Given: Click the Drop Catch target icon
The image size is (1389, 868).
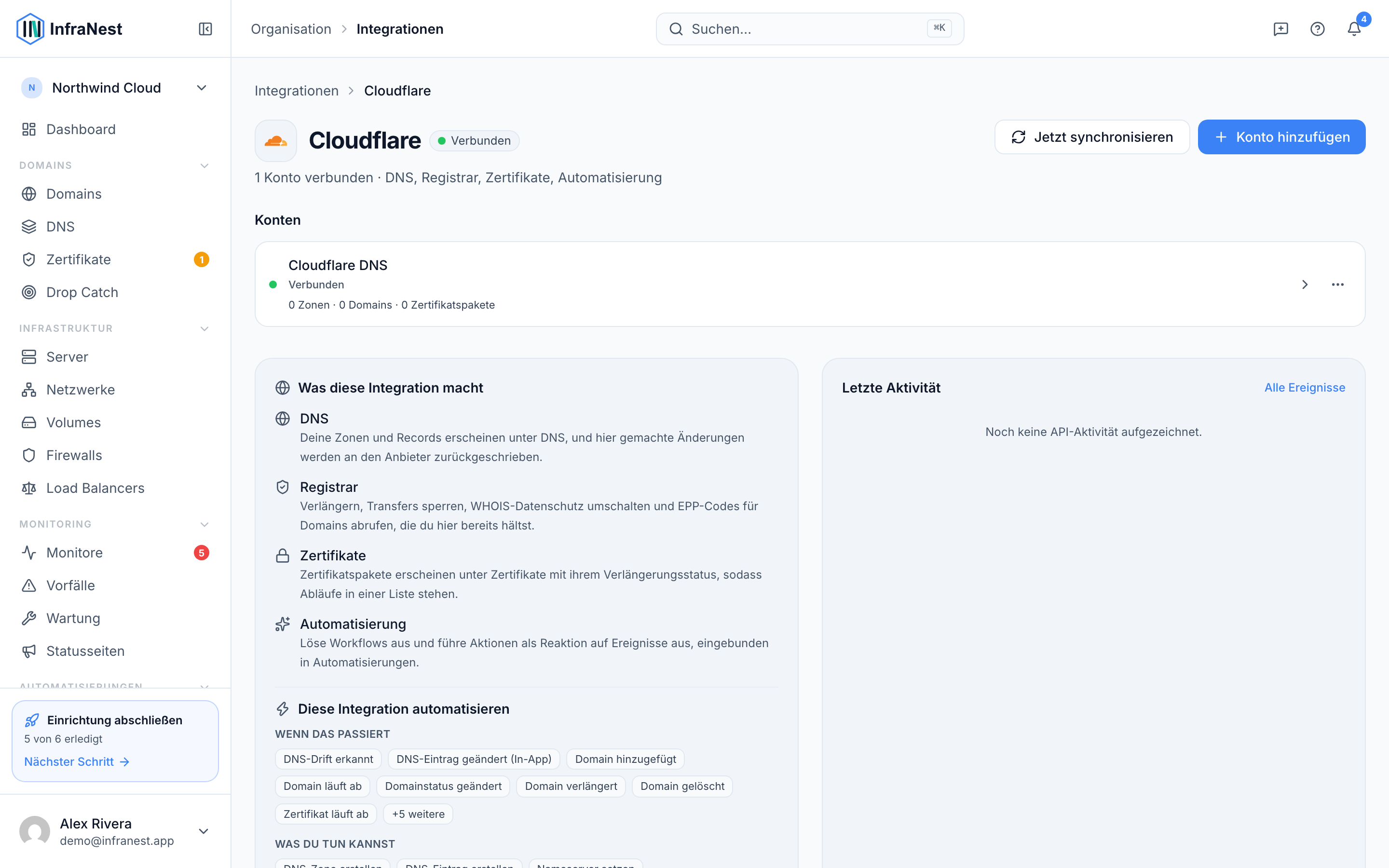Looking at the screenshot, I should tap(29, 292).
